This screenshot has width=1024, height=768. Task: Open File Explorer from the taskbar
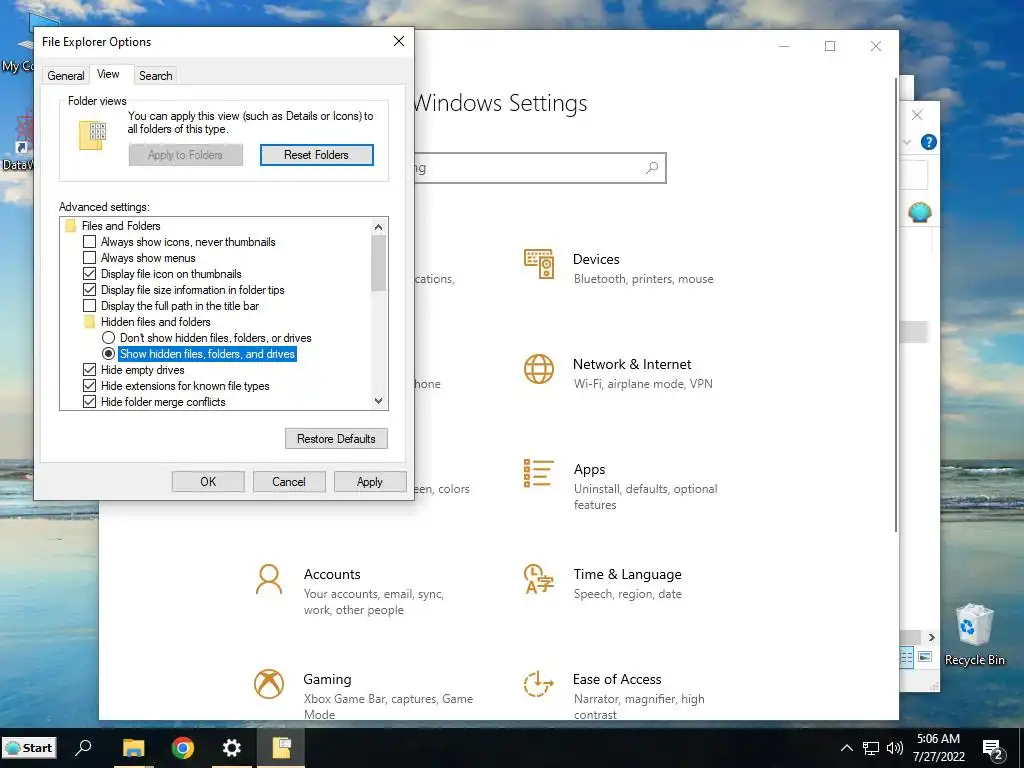point(133,748)
